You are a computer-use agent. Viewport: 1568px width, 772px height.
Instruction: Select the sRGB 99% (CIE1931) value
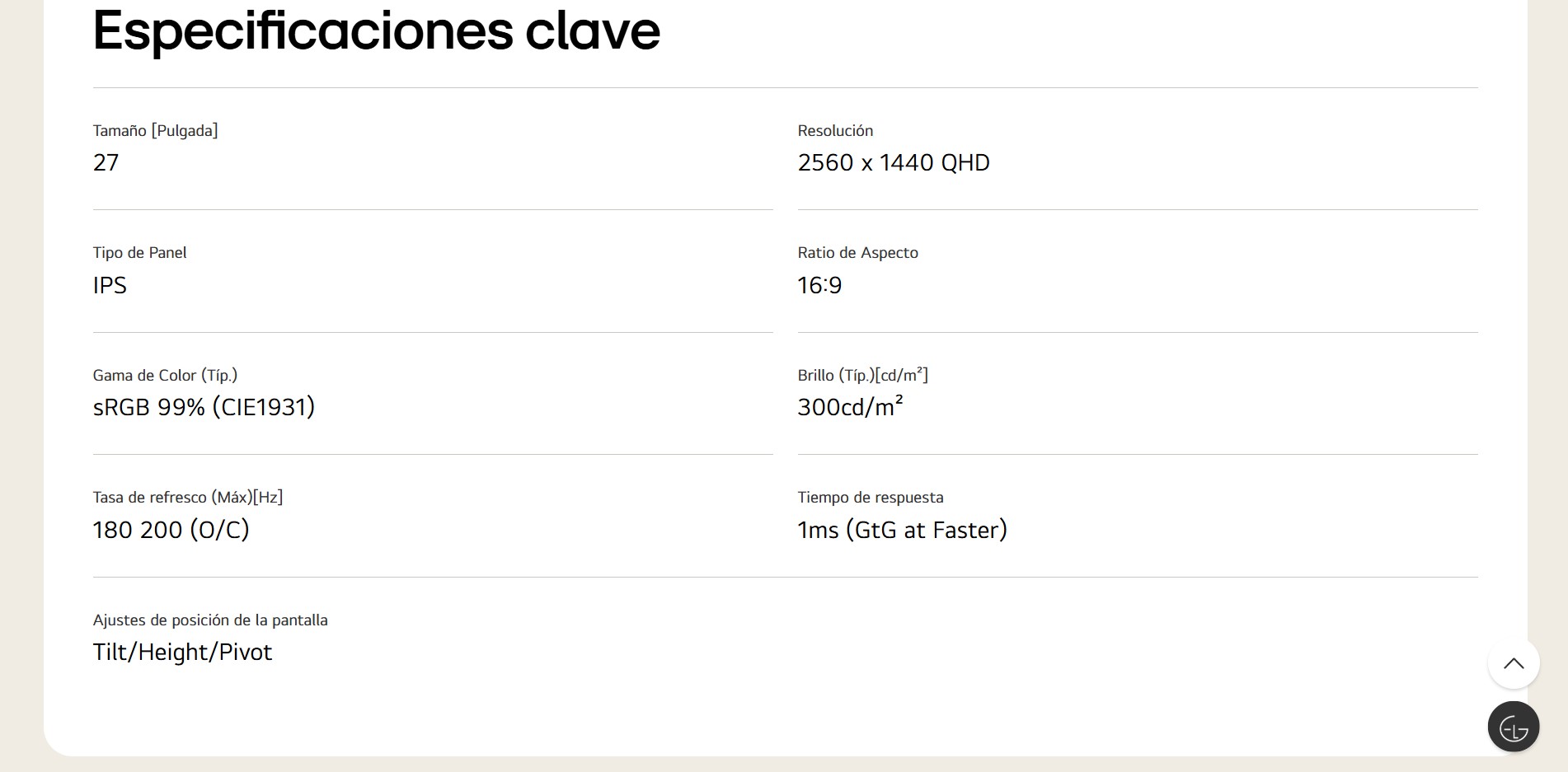pyautogui.click(x=204, y=407)
